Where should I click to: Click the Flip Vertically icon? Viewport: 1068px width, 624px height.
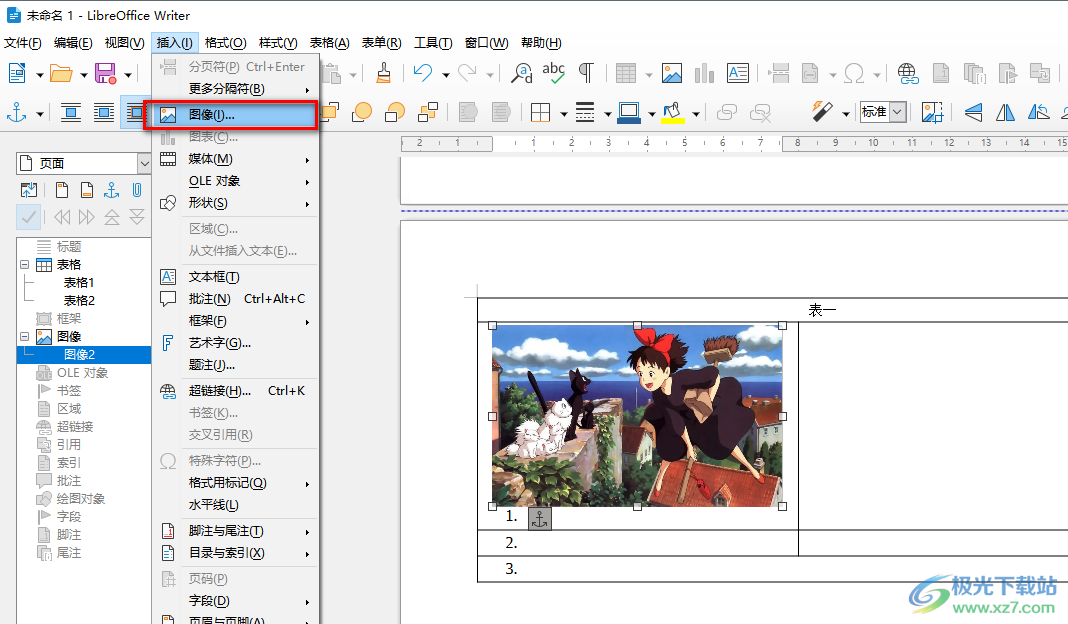click(973, 112)
